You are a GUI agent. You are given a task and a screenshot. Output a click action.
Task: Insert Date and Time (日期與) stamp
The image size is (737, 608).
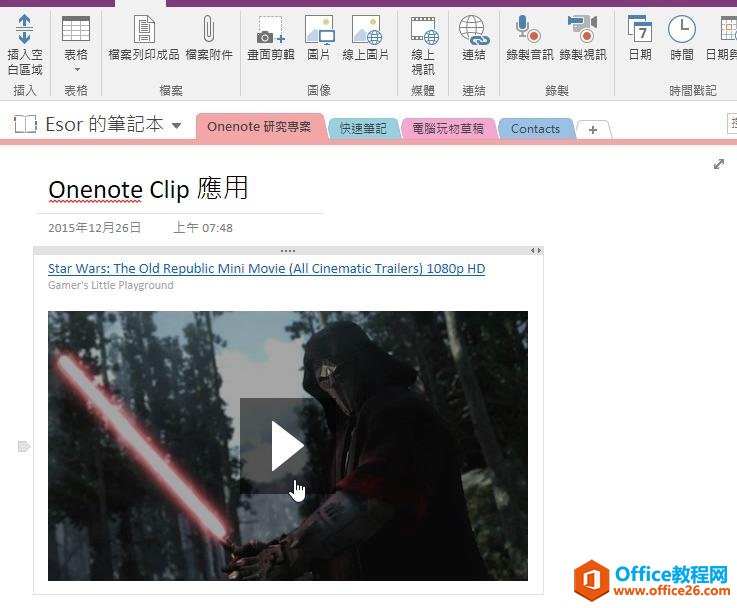(x=722, y=39)
